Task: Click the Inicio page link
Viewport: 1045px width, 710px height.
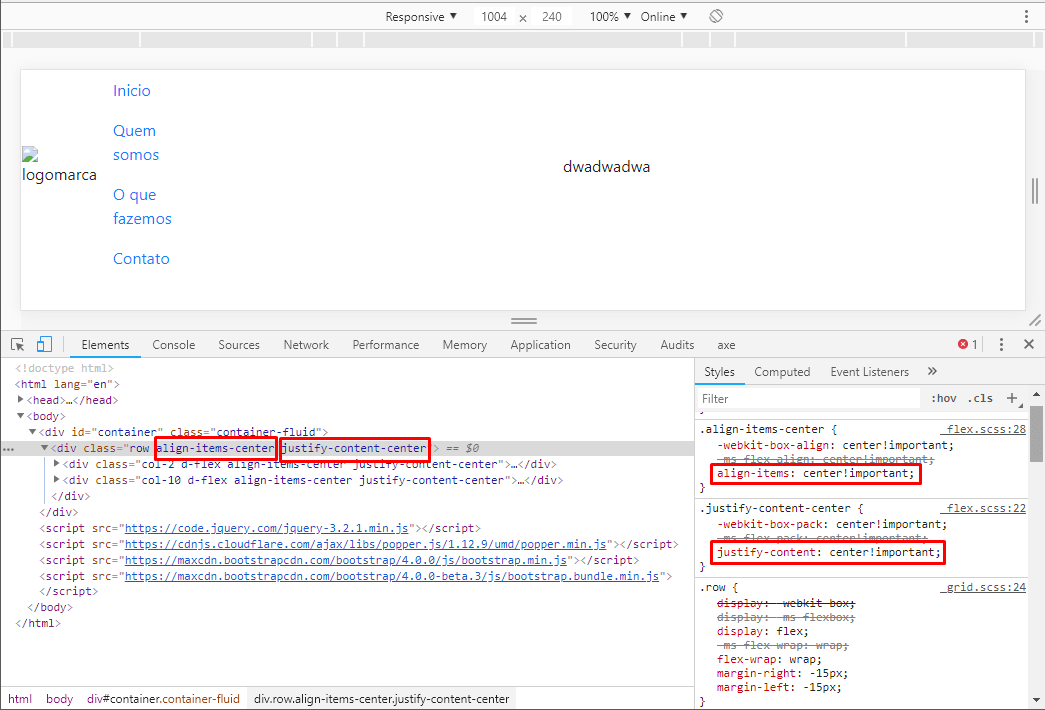Action: 132,91
